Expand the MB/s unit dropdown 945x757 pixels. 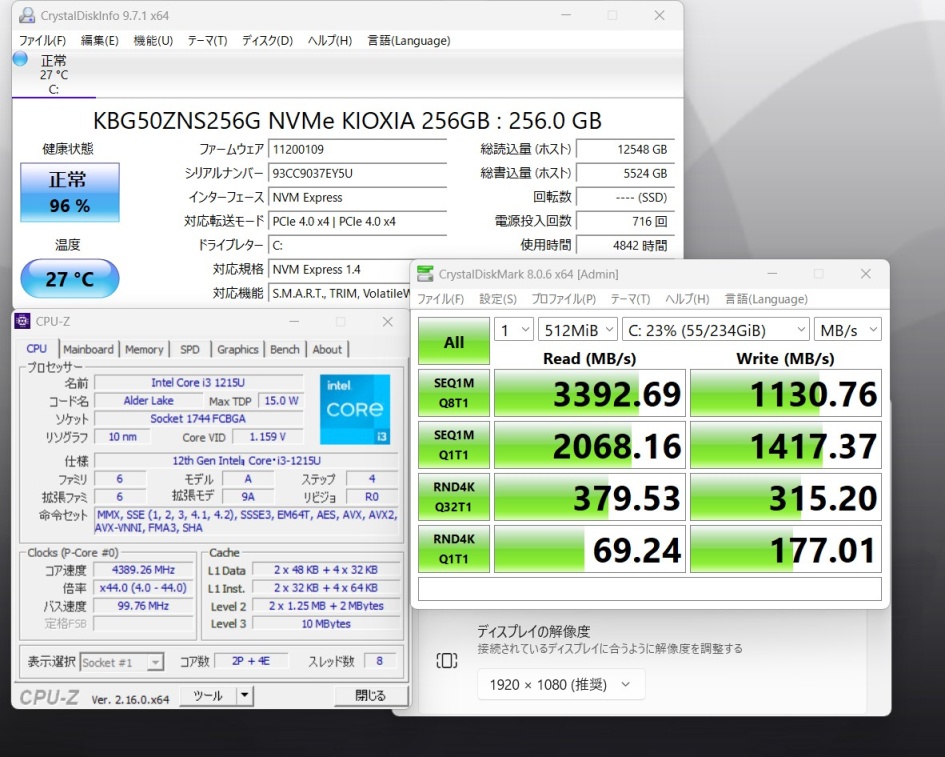pos(847,329)
